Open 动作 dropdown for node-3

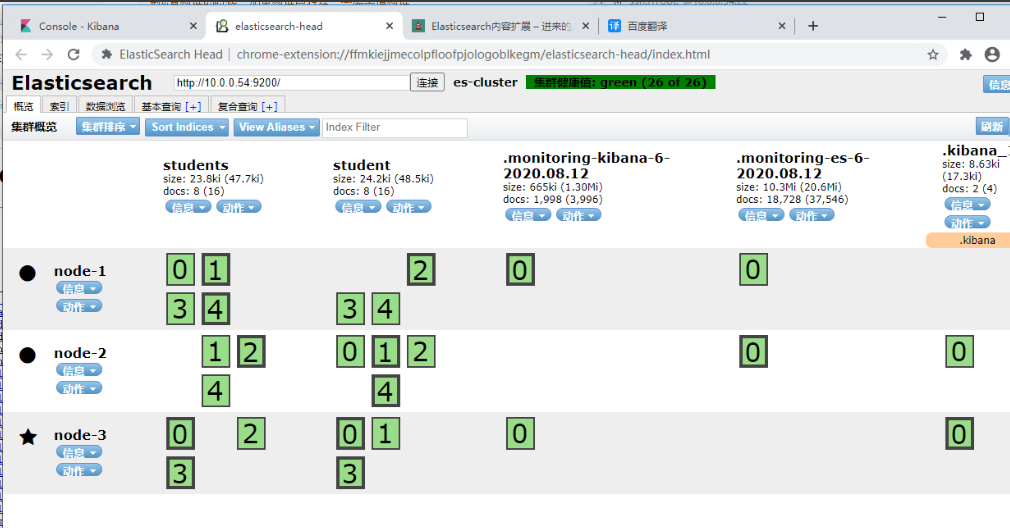tap(79, 471)
